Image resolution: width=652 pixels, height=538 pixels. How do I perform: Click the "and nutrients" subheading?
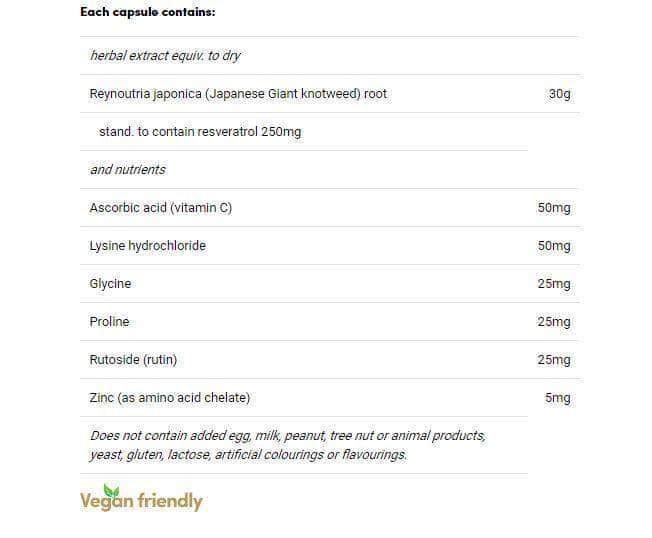pyautogui.click(x=127, y=170)
